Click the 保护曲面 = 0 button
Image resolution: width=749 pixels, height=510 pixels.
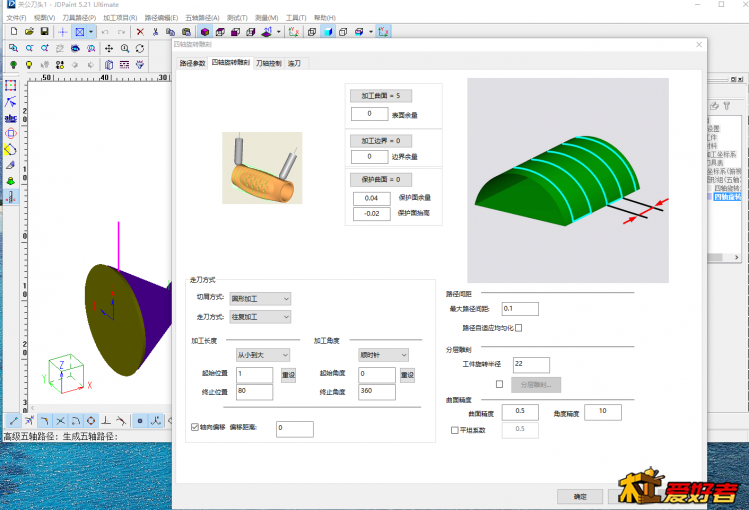tap(381, 180)
